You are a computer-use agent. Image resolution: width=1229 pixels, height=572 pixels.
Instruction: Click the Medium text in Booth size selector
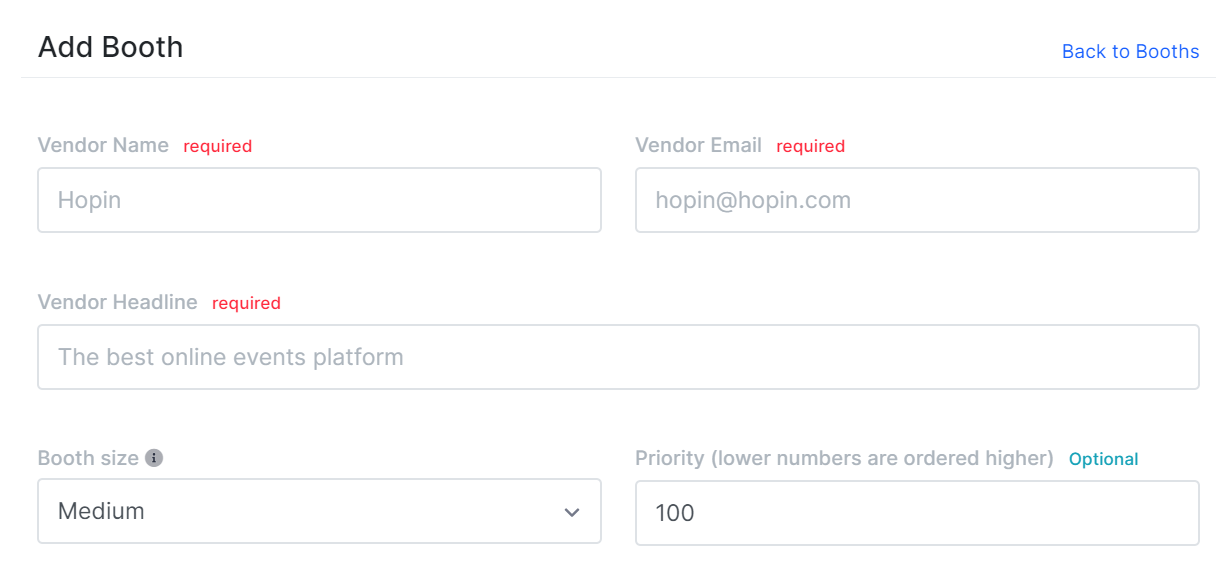pyautogui.click(x=101, y=511)
